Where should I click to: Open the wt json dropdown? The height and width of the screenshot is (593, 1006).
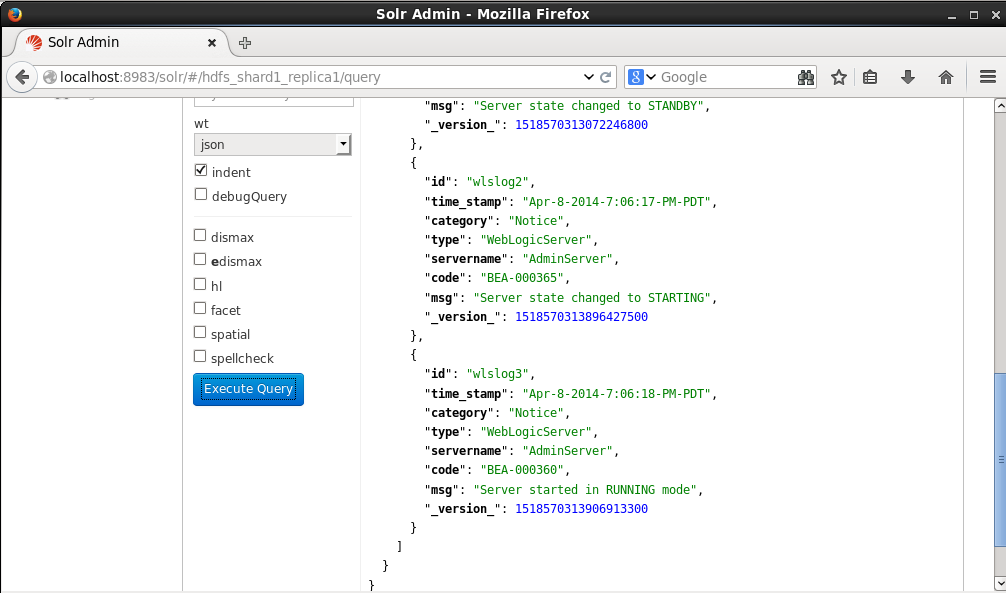point(273,144)
